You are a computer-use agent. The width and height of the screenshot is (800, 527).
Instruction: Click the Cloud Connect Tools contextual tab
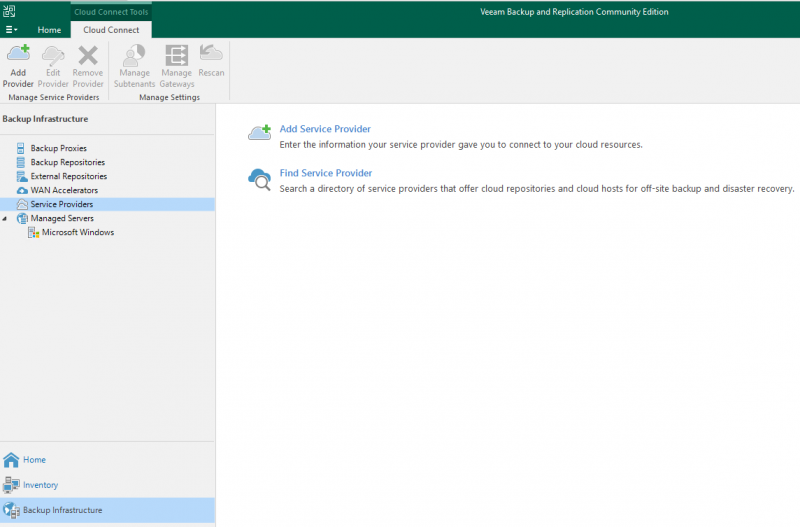click(111, 12)
